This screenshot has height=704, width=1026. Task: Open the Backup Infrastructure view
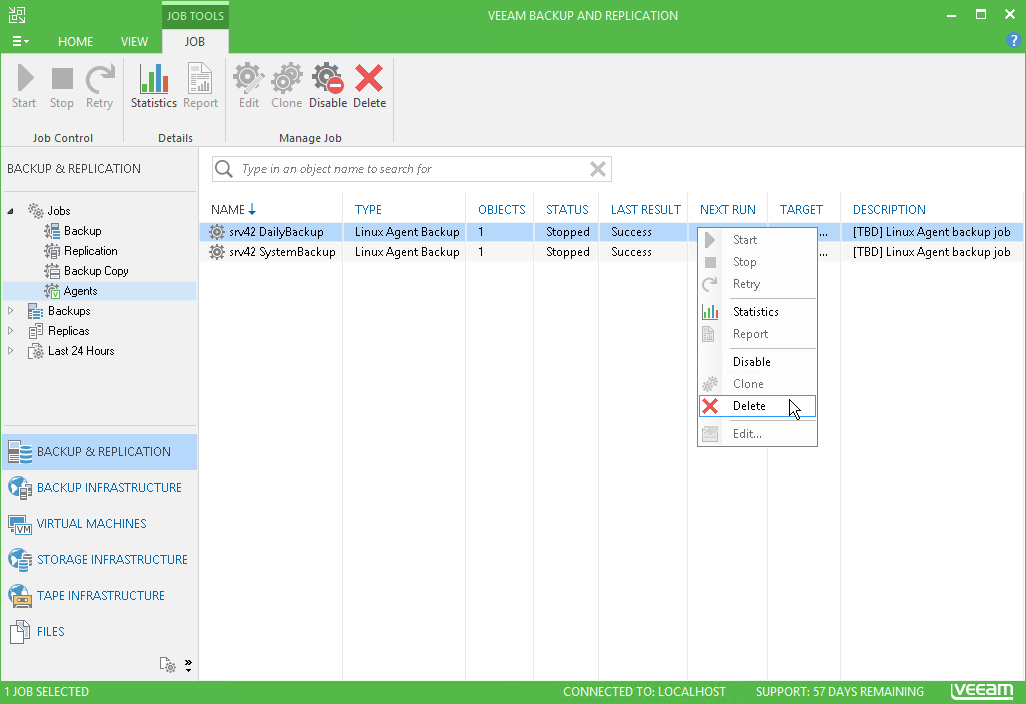click(x=99, y=487)
